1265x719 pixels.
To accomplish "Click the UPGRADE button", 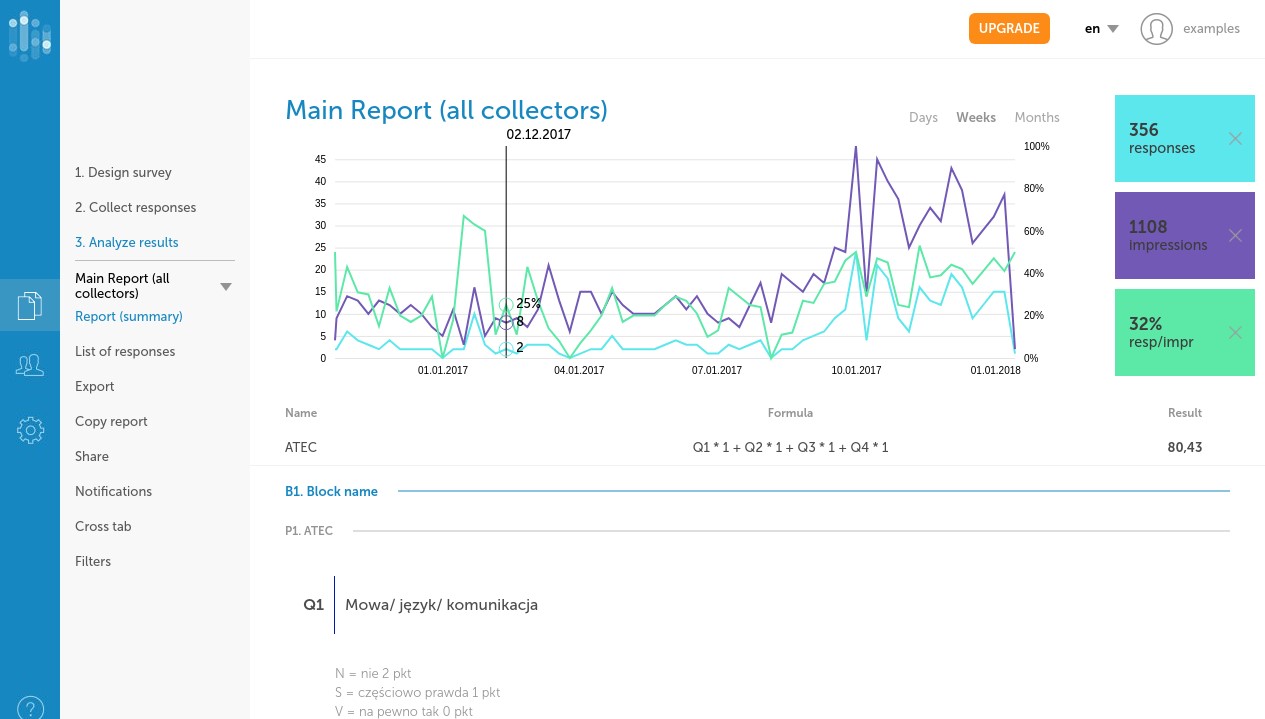I will coord(1009,29).
